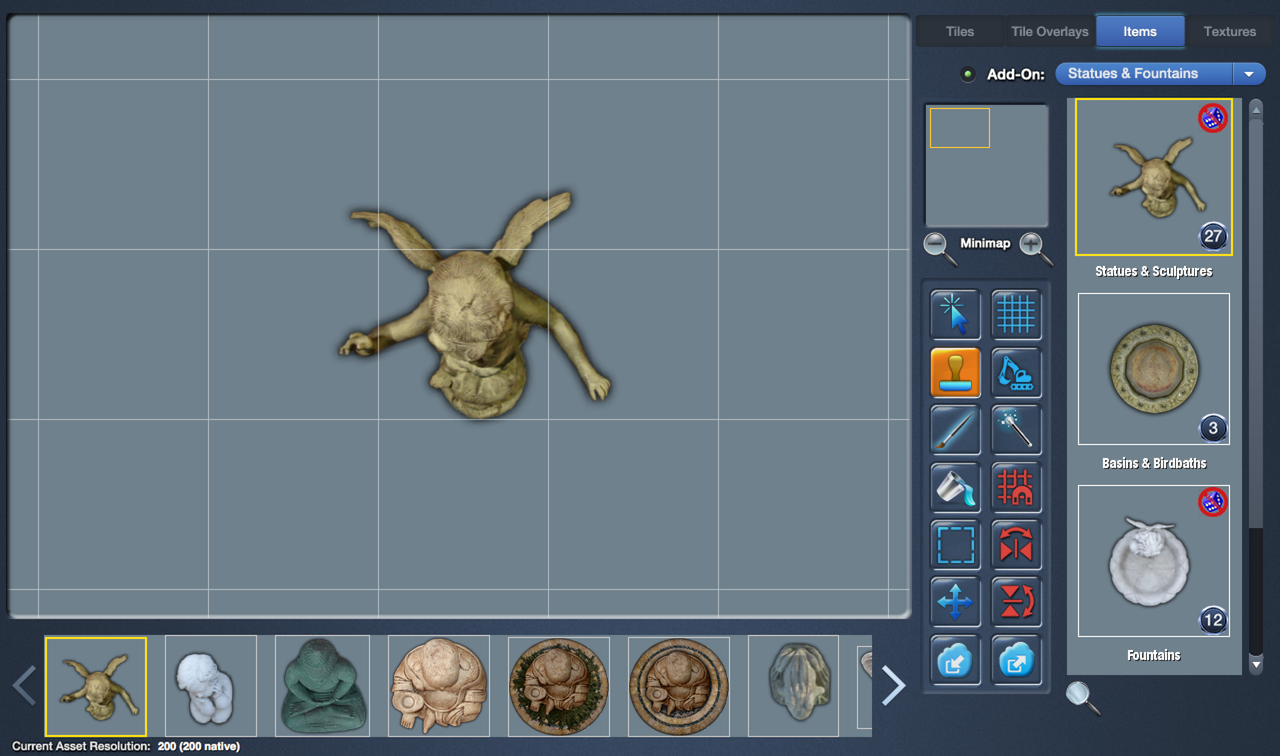Select the Basins & Birdbaths category

pyautogui.click(x=1154, y=369)
